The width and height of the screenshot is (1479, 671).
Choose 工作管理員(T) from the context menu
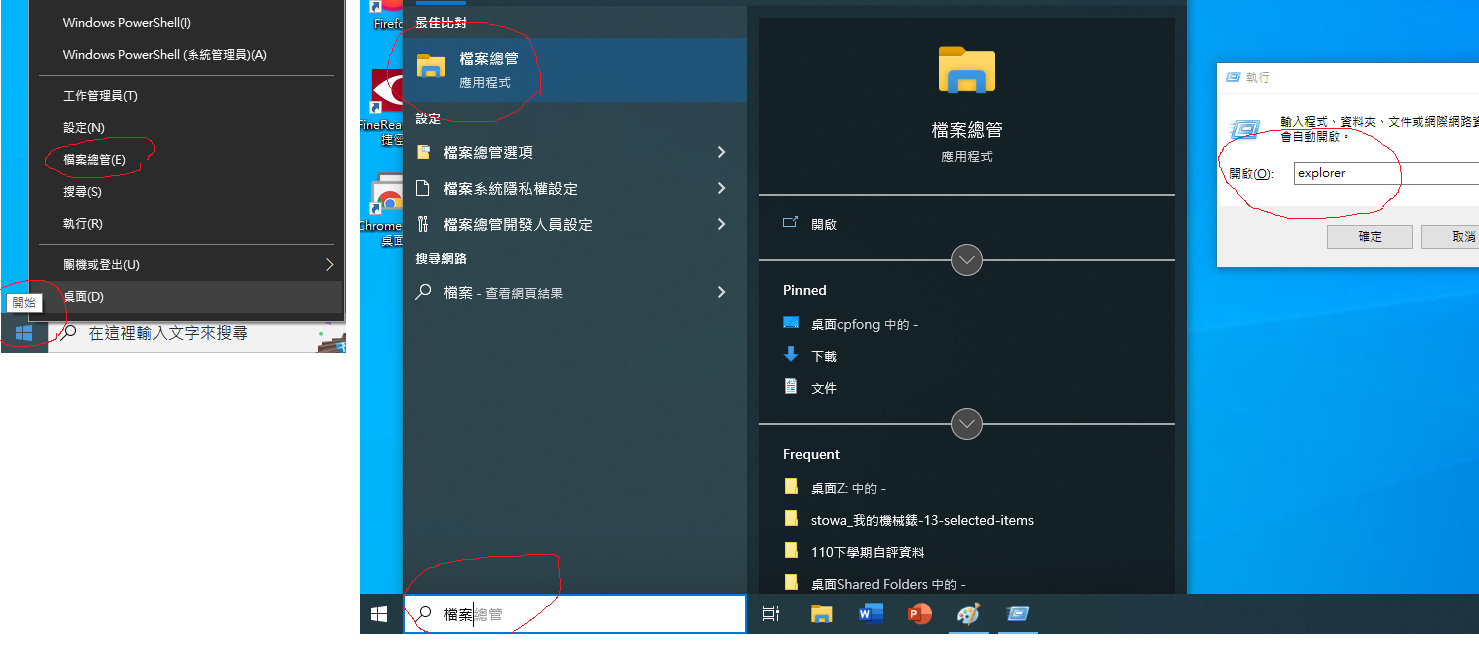click(x=100, y=96)
